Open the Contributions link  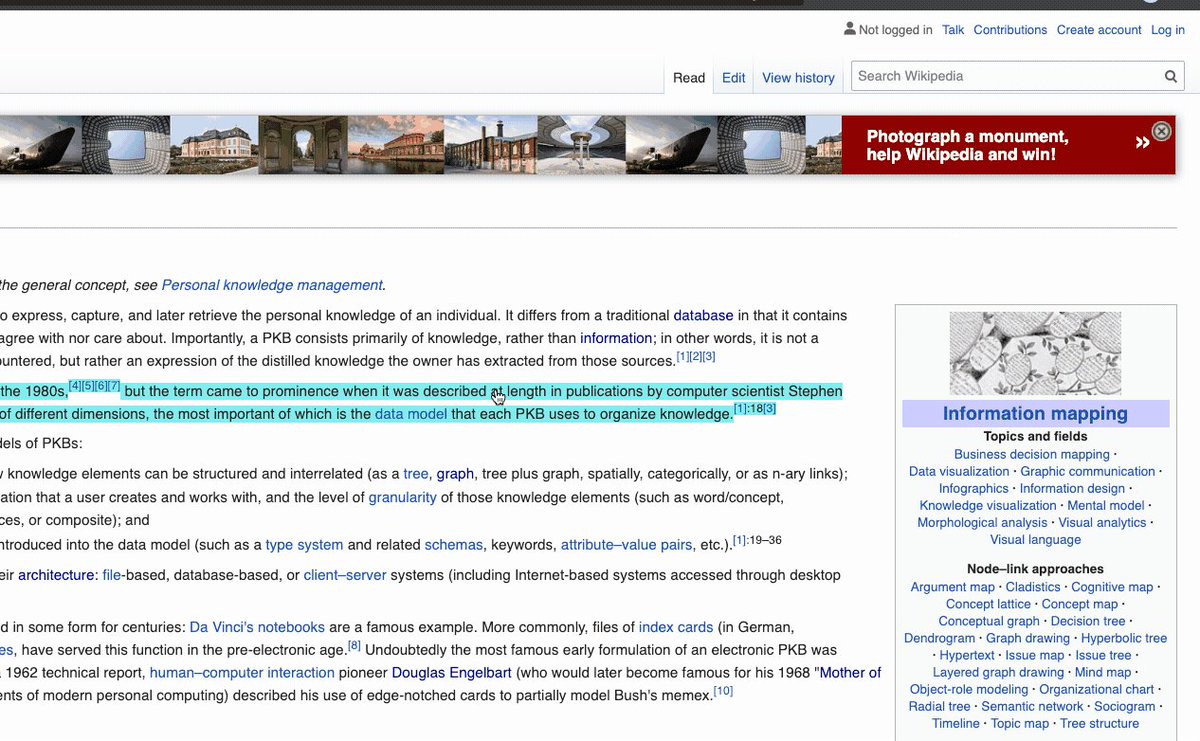[x=1010, y=30]
